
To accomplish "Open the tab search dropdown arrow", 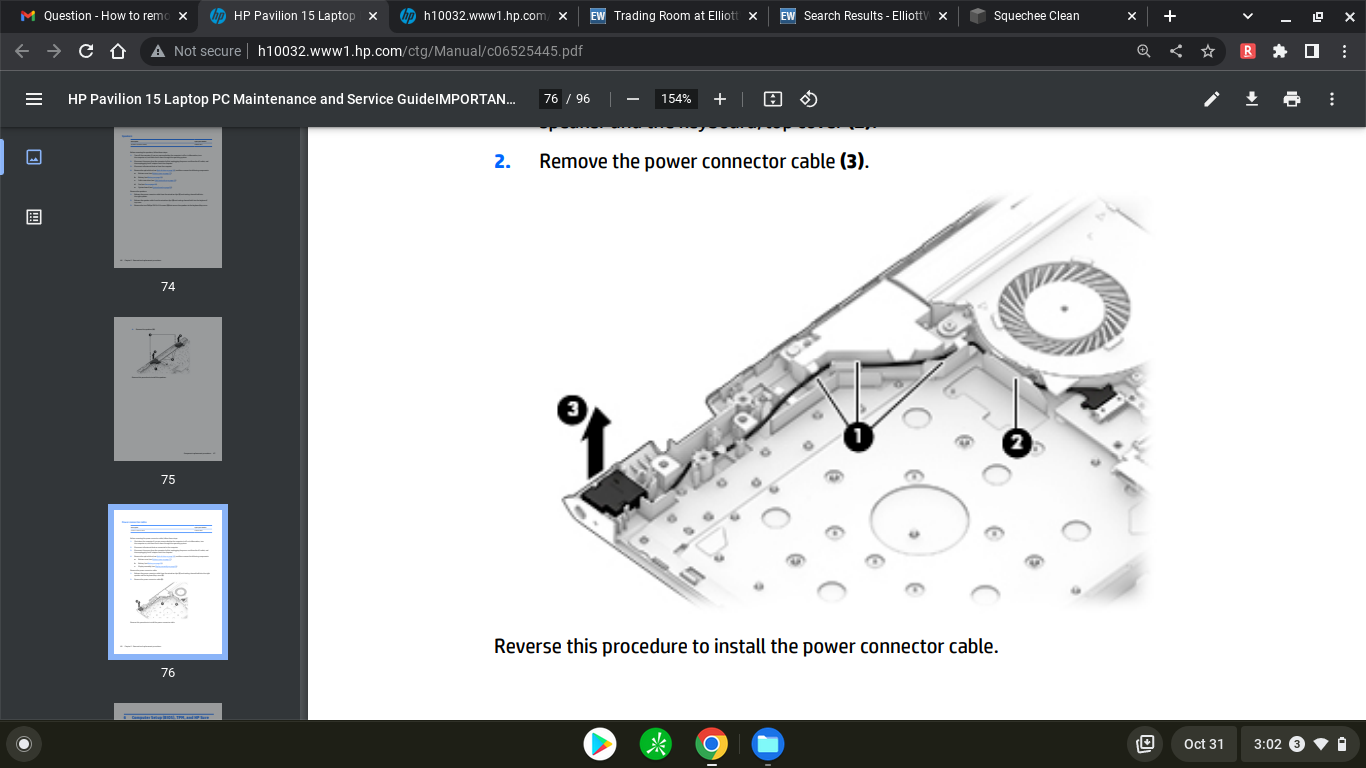I will tap(1247, 16).
